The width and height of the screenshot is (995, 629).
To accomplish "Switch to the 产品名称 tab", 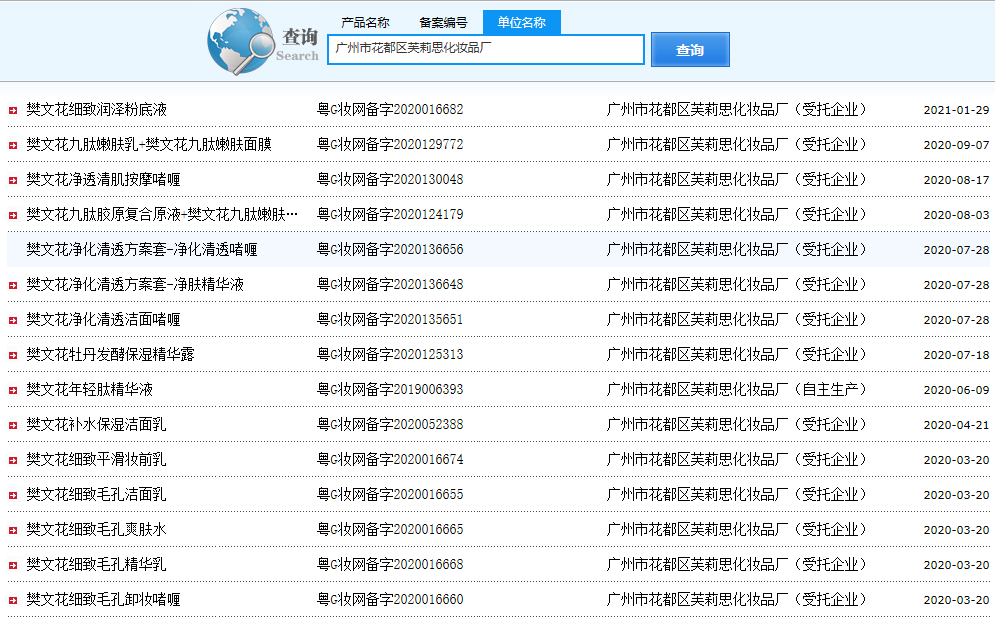I will [x=365, y=23].
